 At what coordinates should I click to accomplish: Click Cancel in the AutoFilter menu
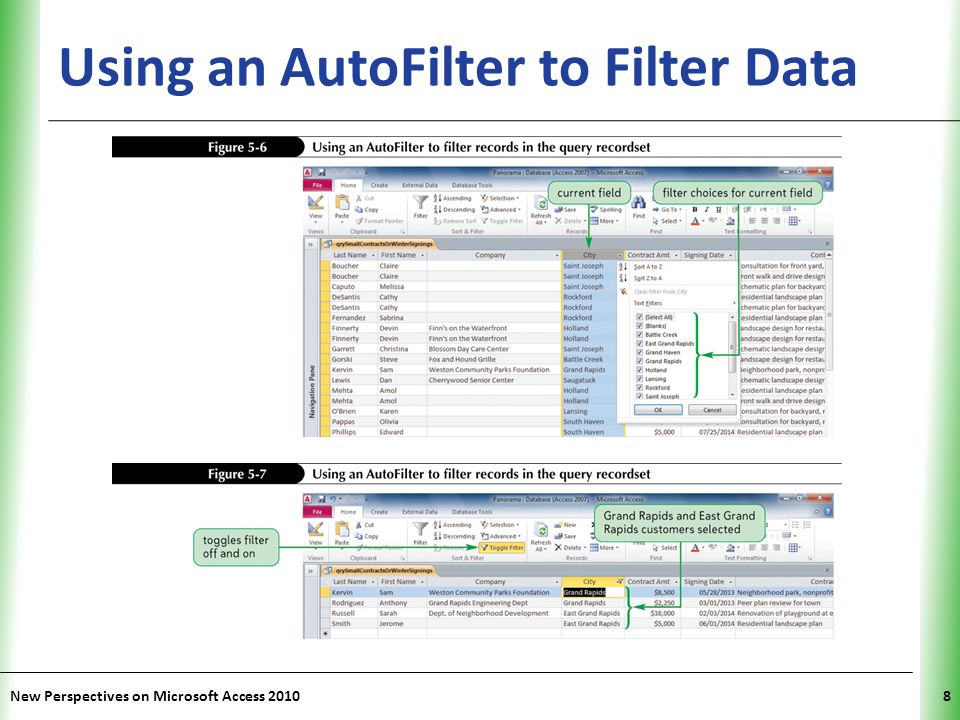click(x=712, y=410)
